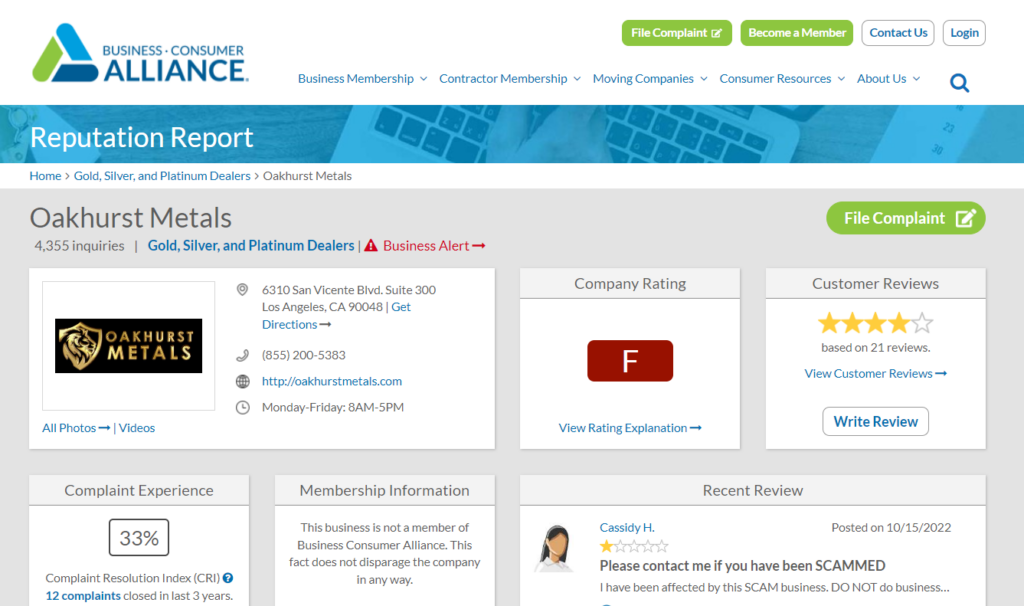Click the Business Alert warning triangle icon
The width and height of the screenshot is (1024, 606).
[x=371, y=246]
